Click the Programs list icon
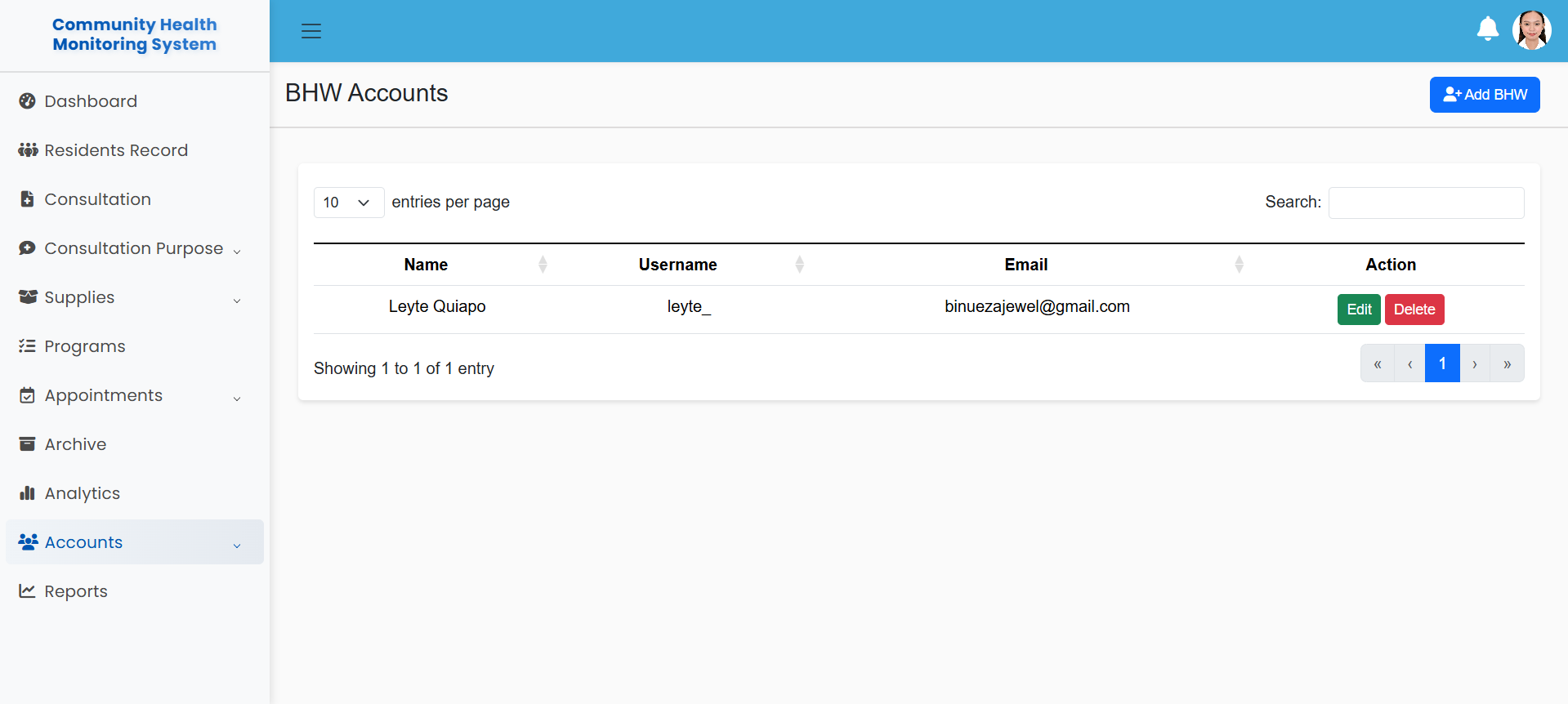The height and width of the screenshot is (704, 1568). tap(27, 345)
